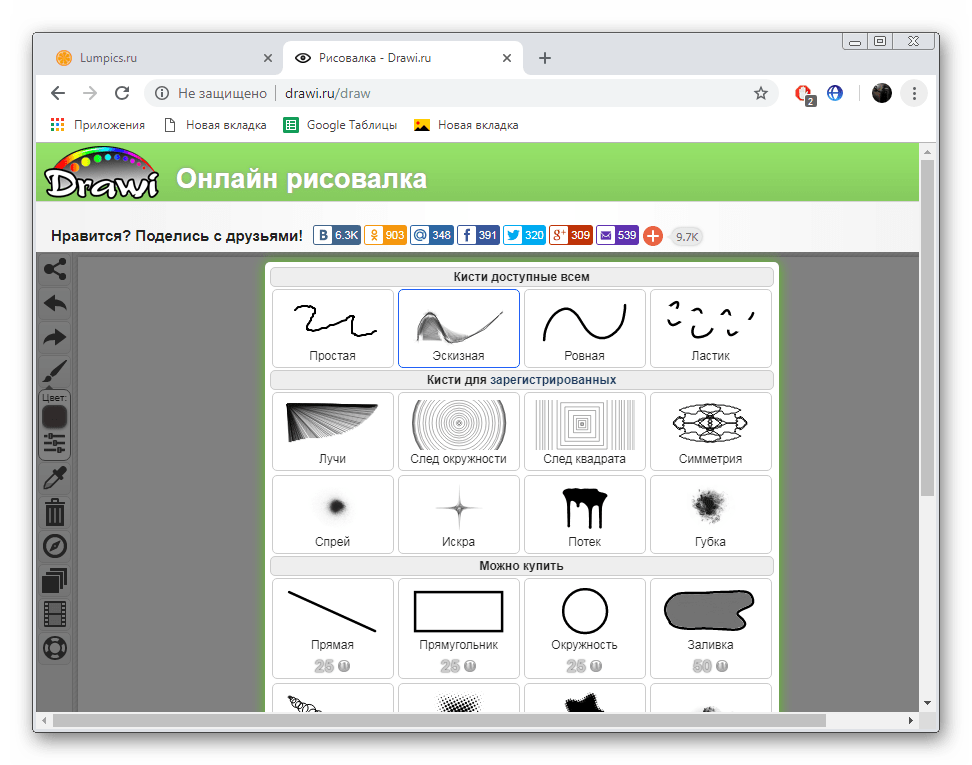The height and width of the screenshot is (765, 972).
Task: Click the redo arrow in left toolbar
Action: click(x=55, y=338)
